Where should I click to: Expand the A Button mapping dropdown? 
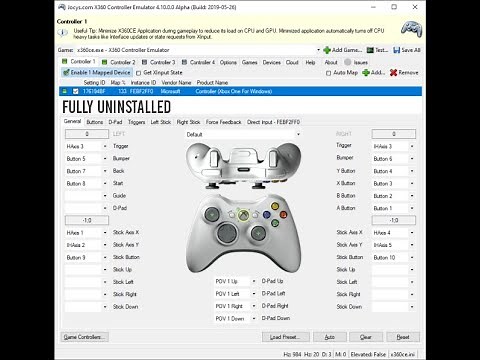(x=412, y=208)
